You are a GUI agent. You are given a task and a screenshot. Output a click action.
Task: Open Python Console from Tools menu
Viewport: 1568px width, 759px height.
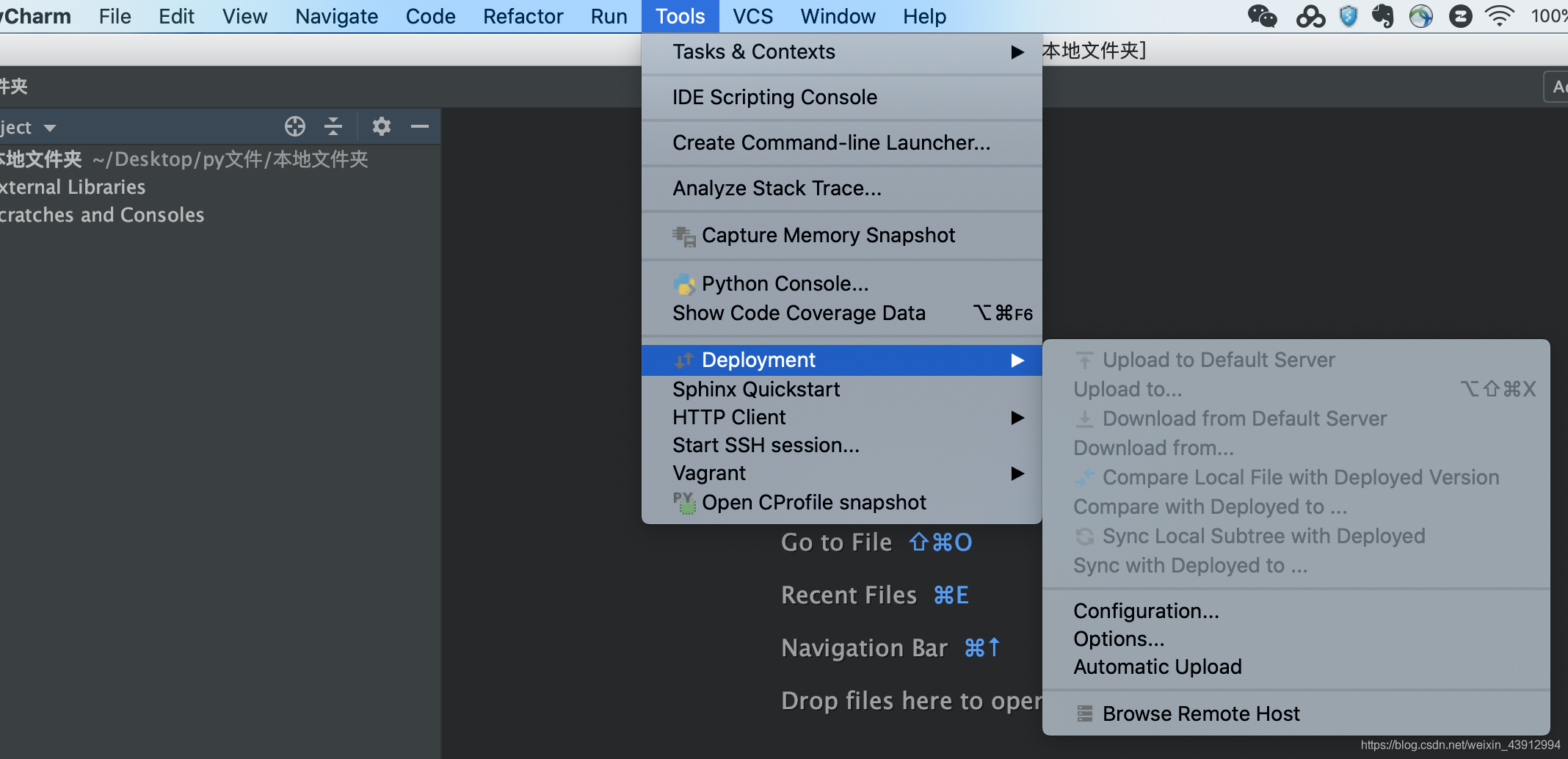pyautogui.click(x=842, y=284)
